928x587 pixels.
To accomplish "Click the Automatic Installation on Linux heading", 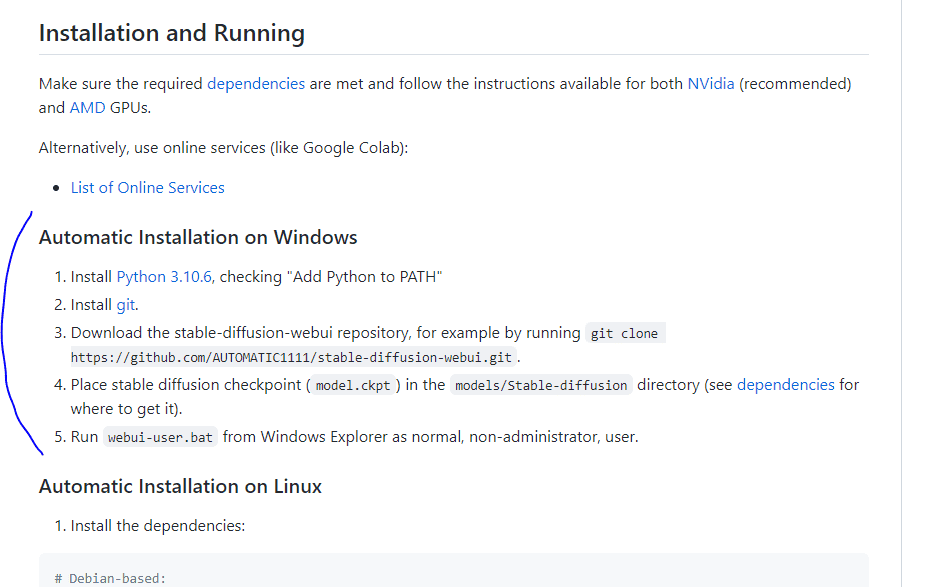I will point(180,487).
